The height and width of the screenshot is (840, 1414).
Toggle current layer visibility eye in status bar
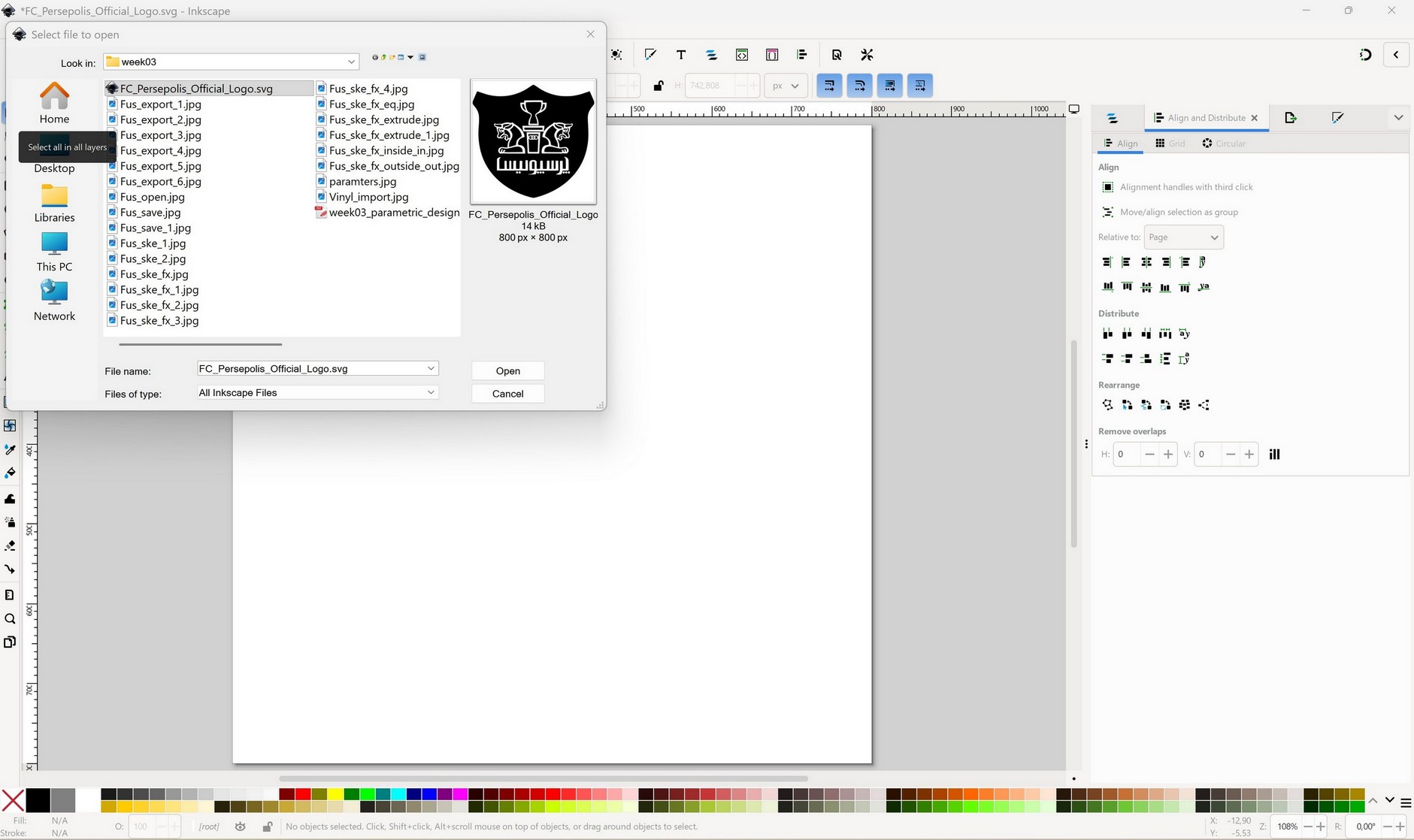(241, 826)
